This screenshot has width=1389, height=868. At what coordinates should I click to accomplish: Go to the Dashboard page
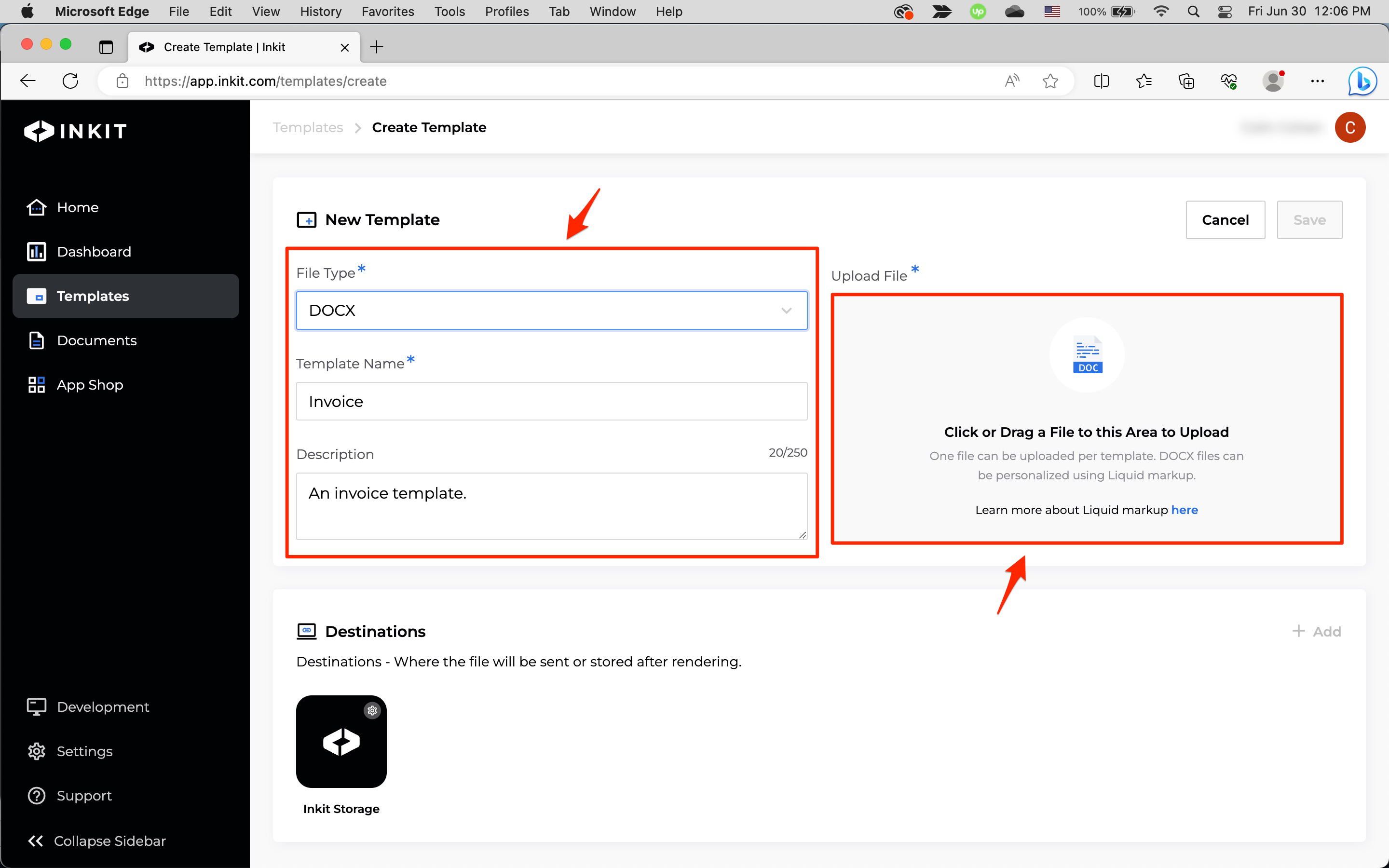click(x=94, y=251)
